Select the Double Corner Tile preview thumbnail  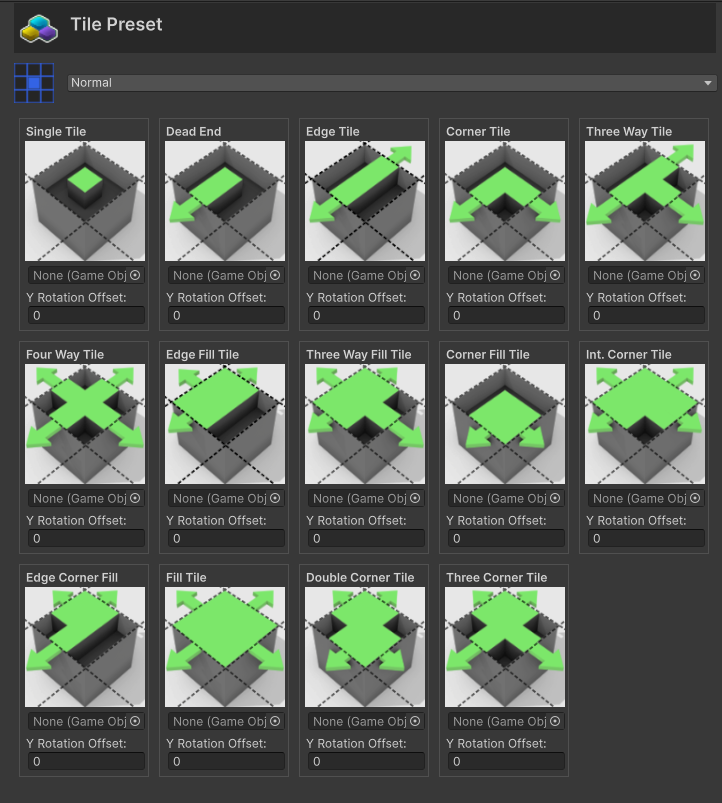pos(365,647)
